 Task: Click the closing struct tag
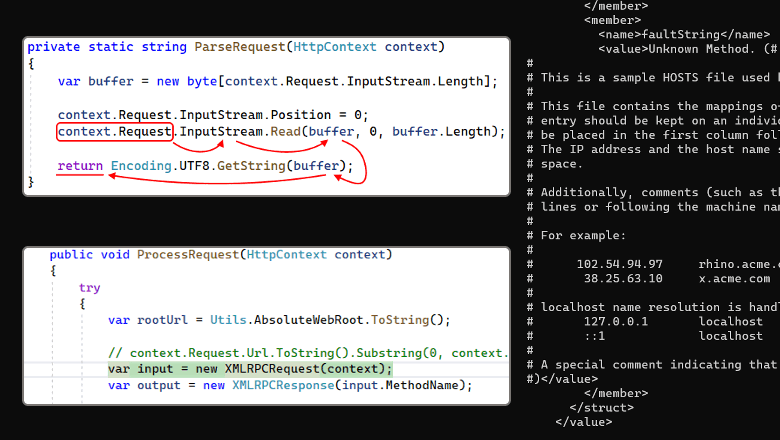click(602, 408)
